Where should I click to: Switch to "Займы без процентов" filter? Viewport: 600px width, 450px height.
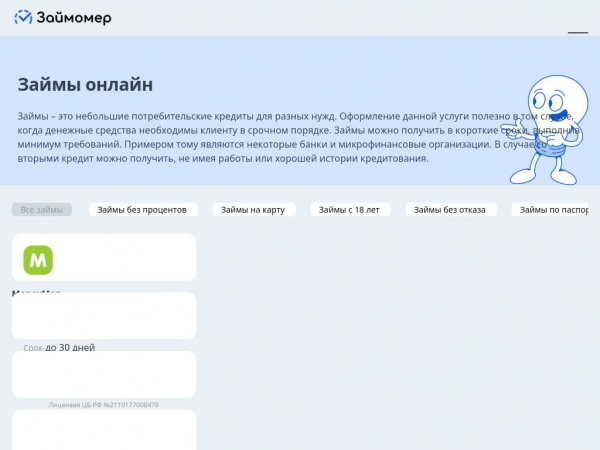[x=142, y=210]
